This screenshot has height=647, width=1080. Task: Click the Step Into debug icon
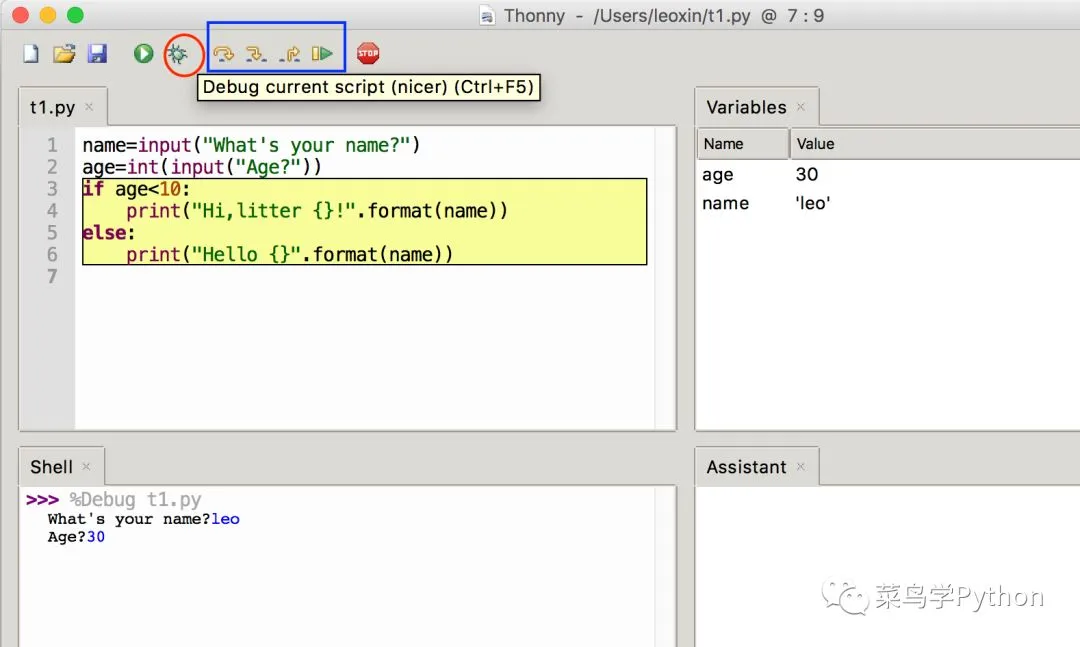[x=257, y=54]
